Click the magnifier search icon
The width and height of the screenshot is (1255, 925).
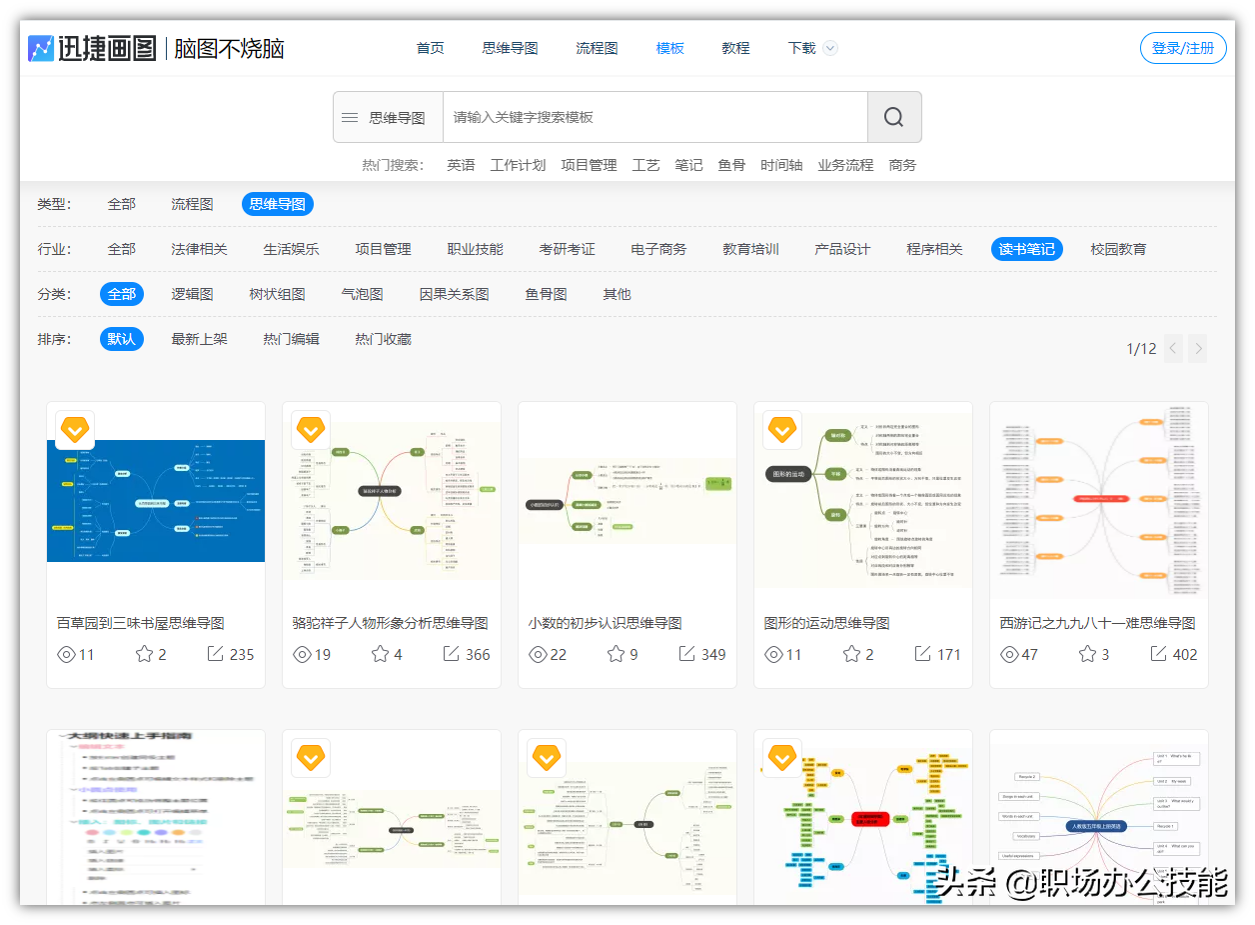891,117
